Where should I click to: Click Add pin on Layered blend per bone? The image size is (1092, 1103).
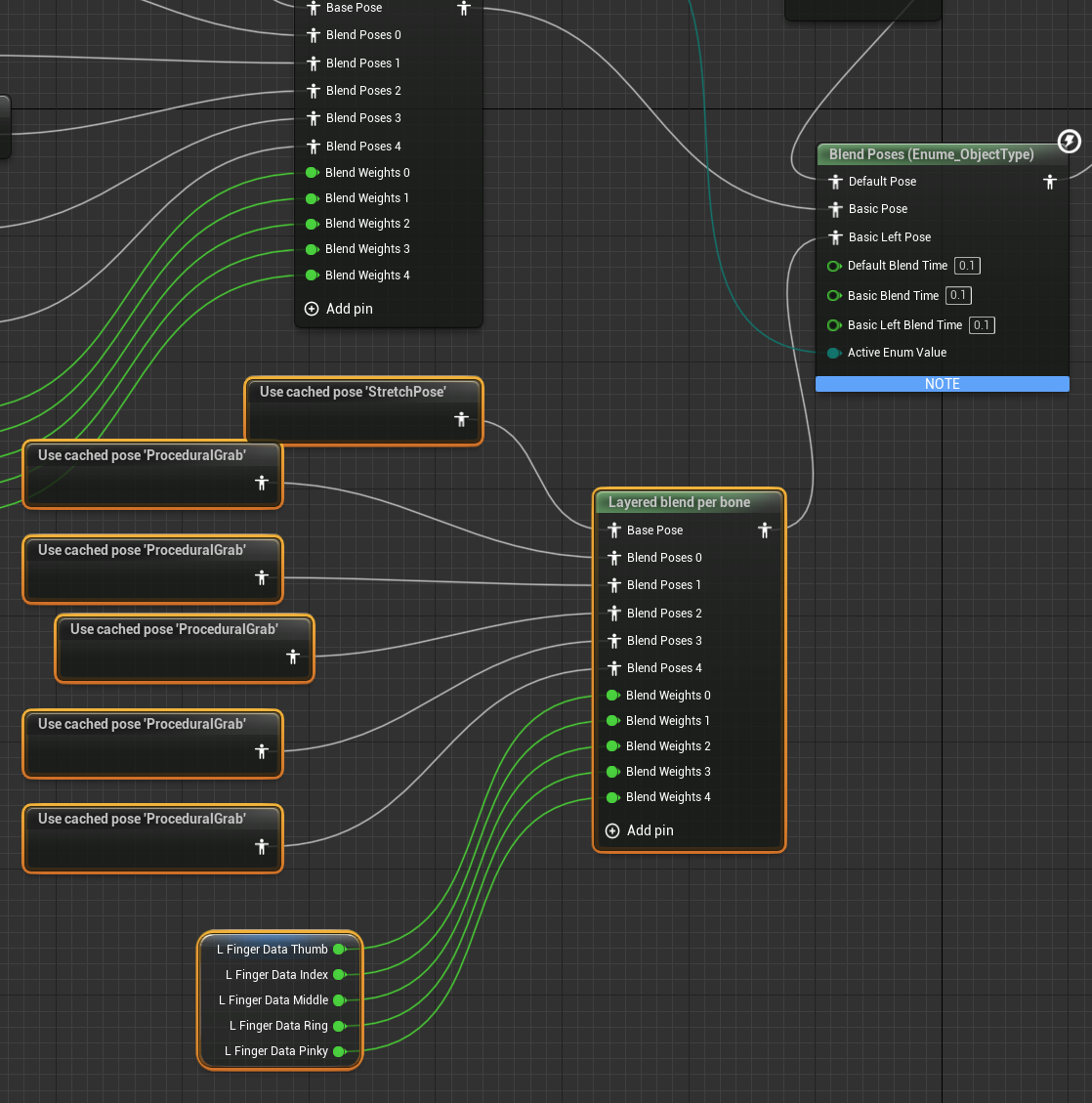tap(639, 830)
